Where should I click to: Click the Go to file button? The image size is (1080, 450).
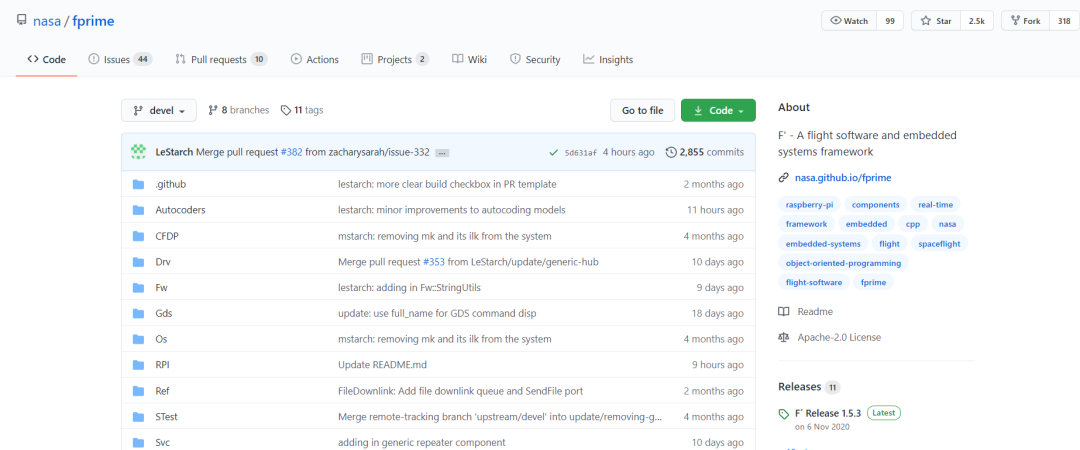[643, 110]
